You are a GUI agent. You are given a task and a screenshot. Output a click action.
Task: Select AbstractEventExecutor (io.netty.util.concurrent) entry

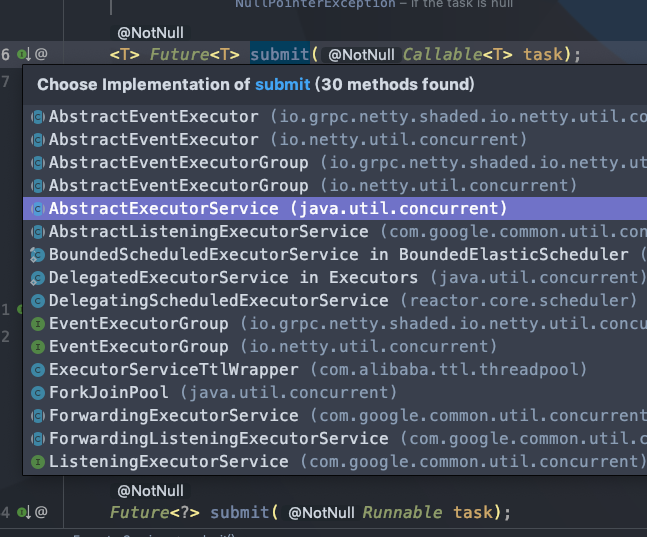click(335, 140)
